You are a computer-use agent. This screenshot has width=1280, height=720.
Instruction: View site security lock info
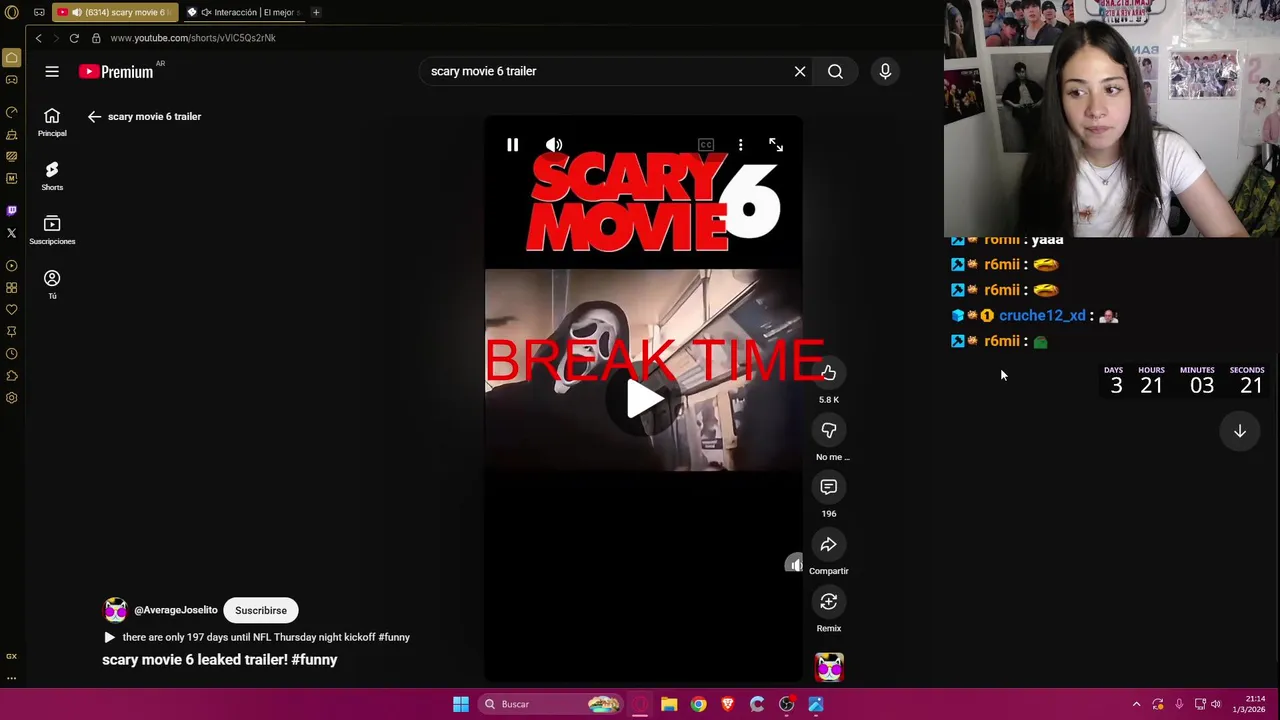coord(96,38)
